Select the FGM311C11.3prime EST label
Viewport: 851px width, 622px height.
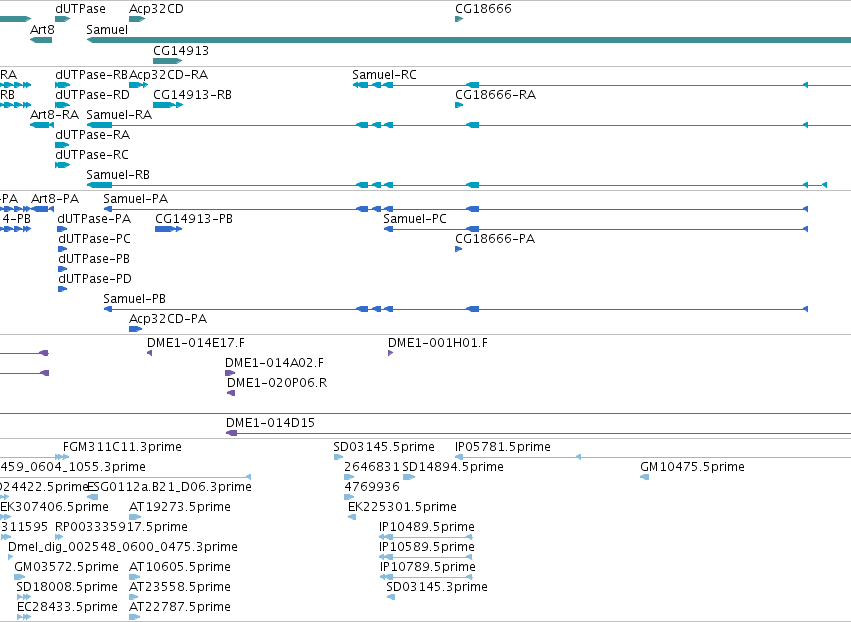coord(122,447)
